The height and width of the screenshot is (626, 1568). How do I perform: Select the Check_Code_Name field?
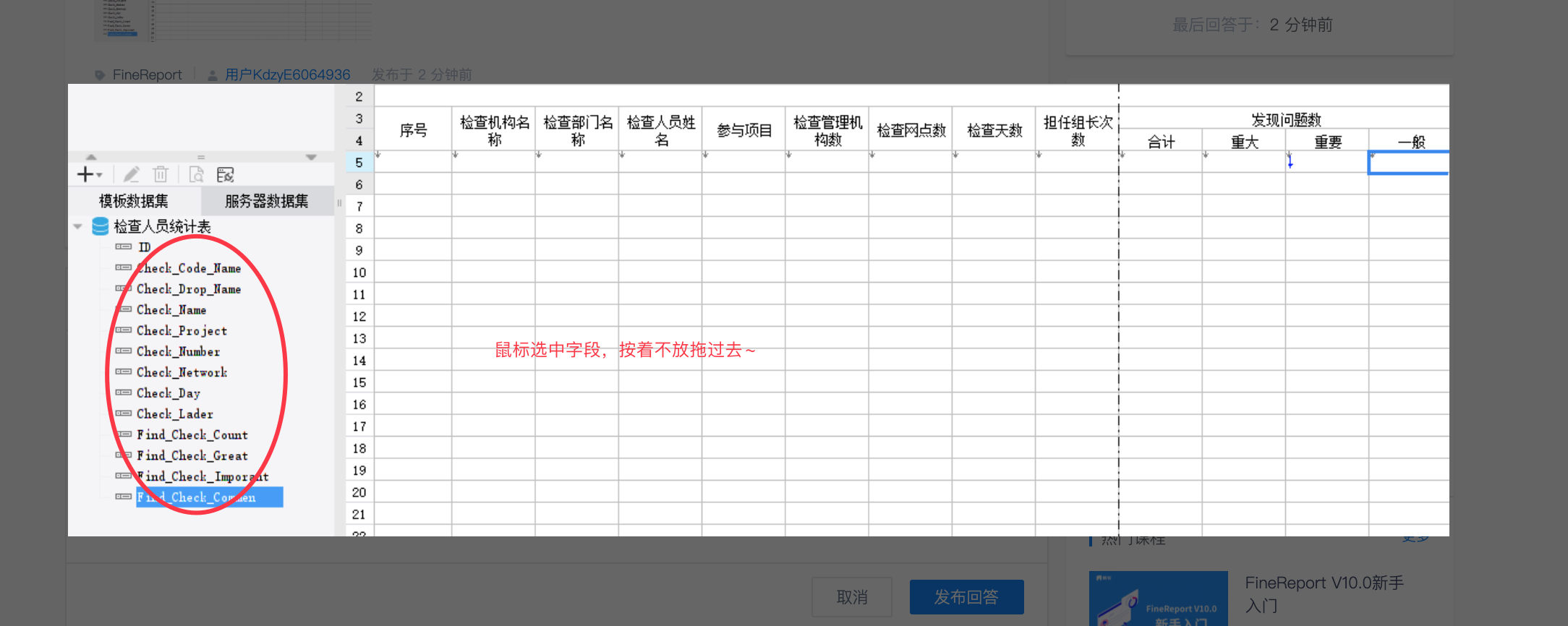[189, 268]
